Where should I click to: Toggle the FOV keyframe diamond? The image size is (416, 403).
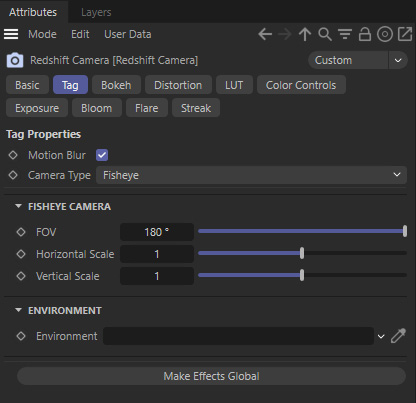tap(21, 232)
